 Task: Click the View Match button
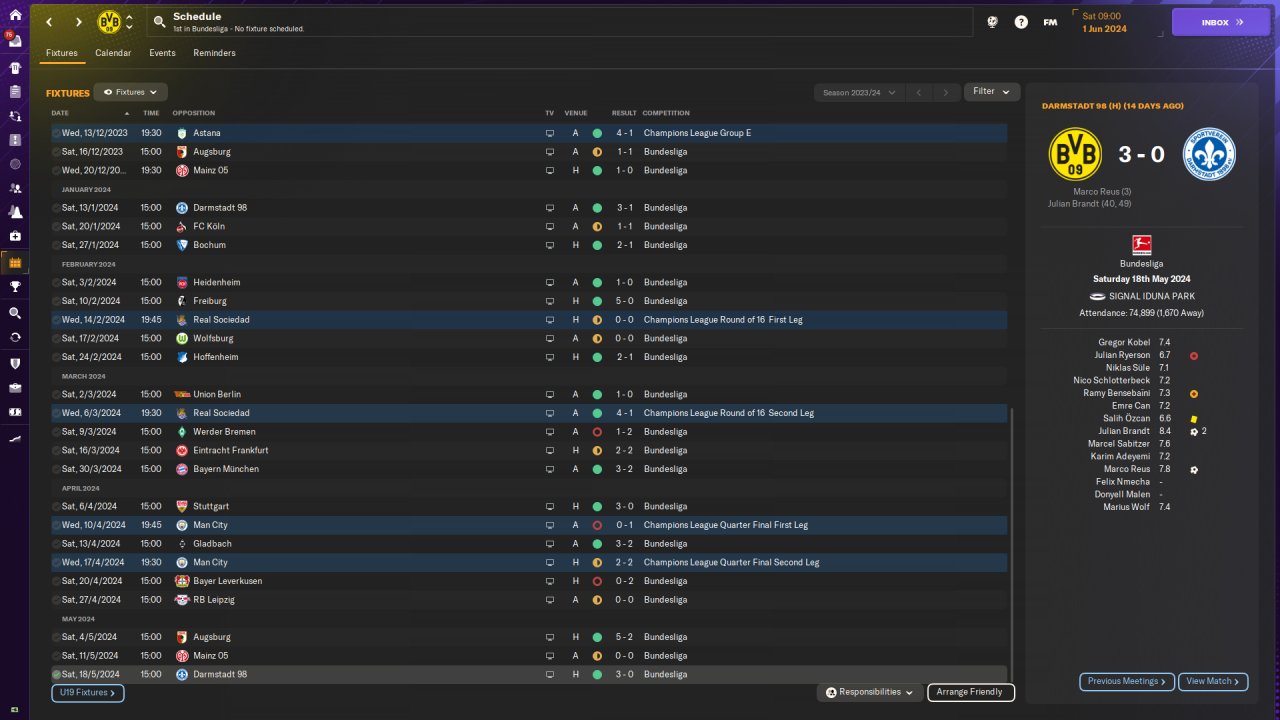[1213, 681]
